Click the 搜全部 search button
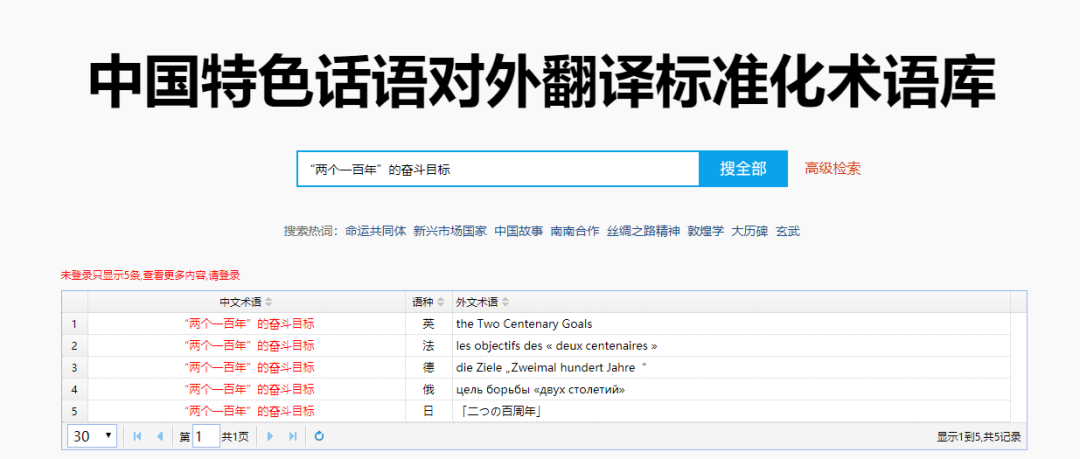This screenshot has height=459, width=1080. [x=743, y=169]
